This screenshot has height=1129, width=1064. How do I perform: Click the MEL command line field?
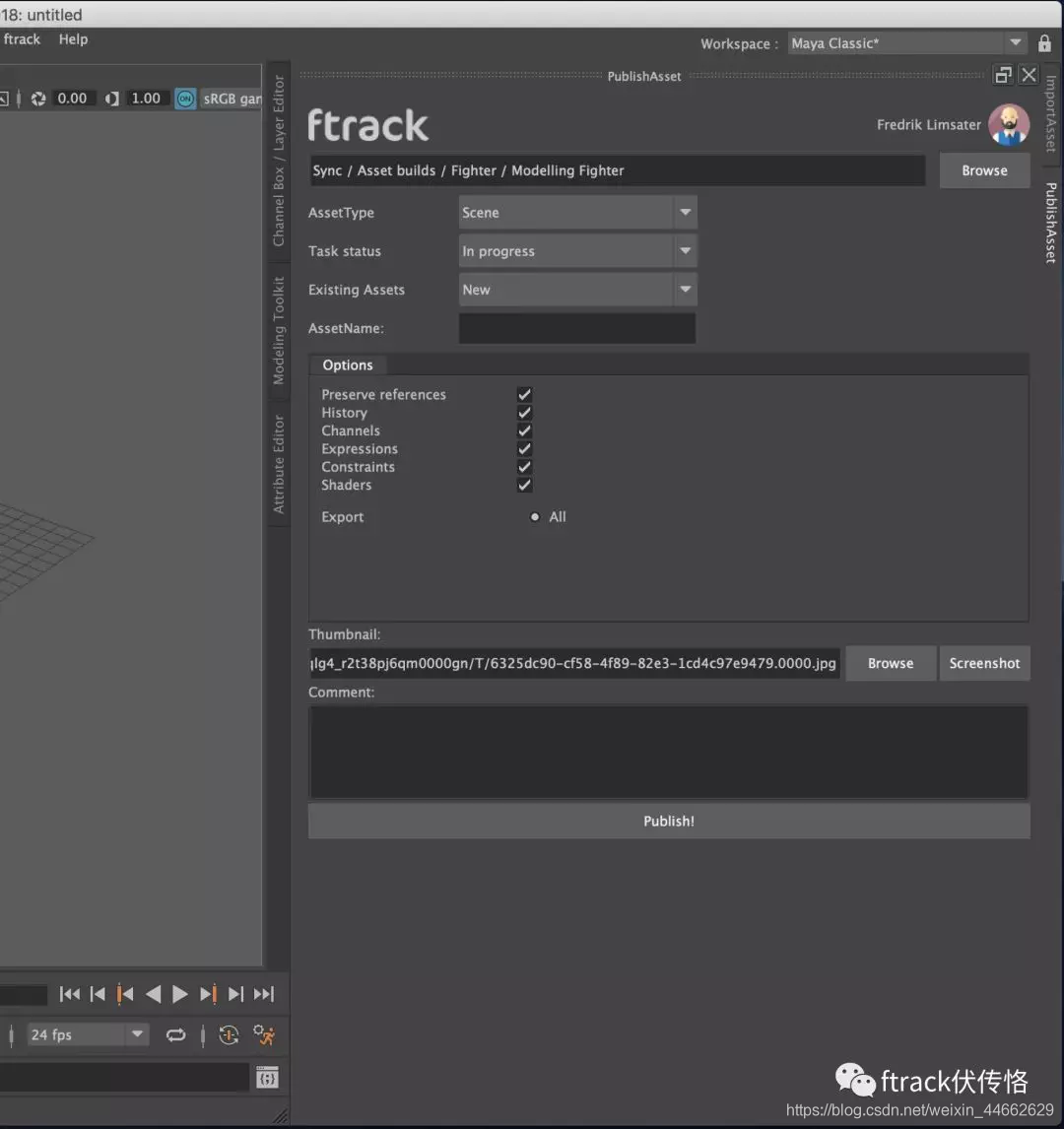click(124, 1078)
